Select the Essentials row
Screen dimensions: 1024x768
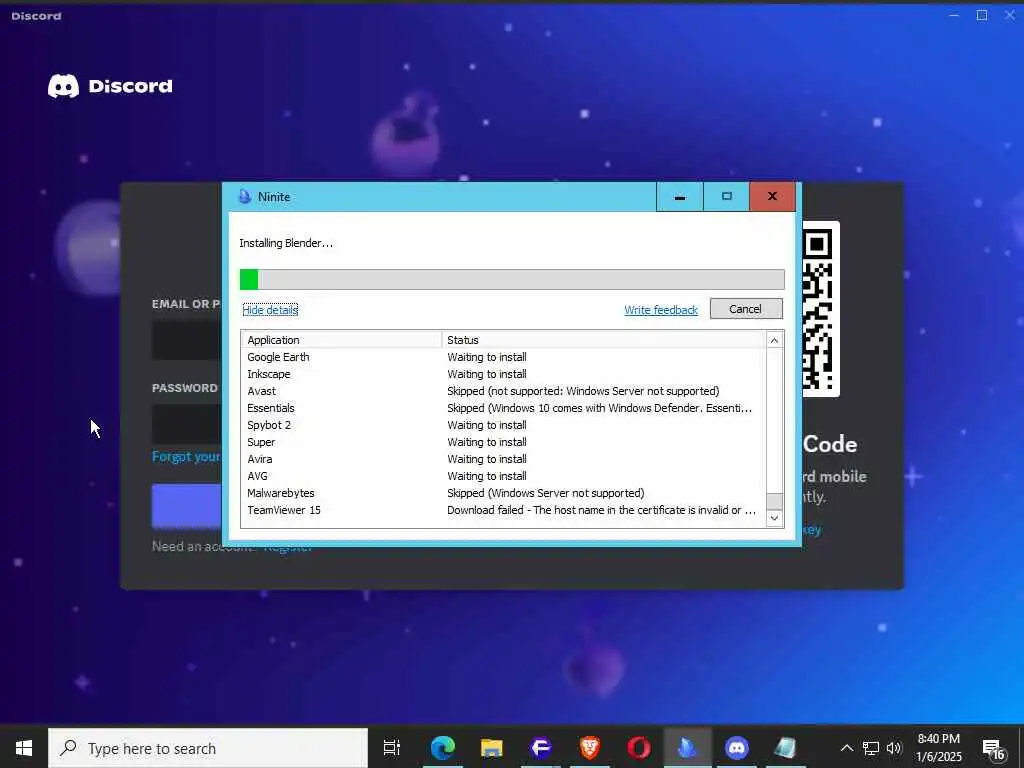503,408
